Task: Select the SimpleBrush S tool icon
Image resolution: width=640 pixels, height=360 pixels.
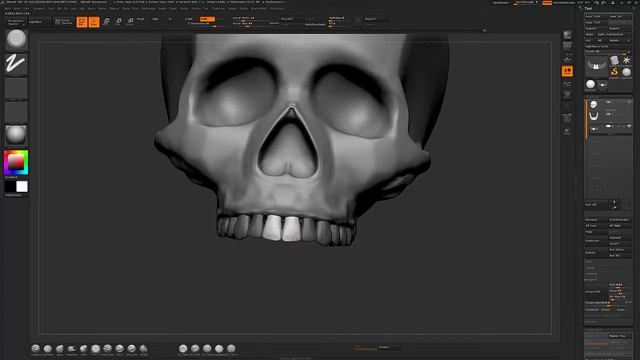Action: coord(615,72)
